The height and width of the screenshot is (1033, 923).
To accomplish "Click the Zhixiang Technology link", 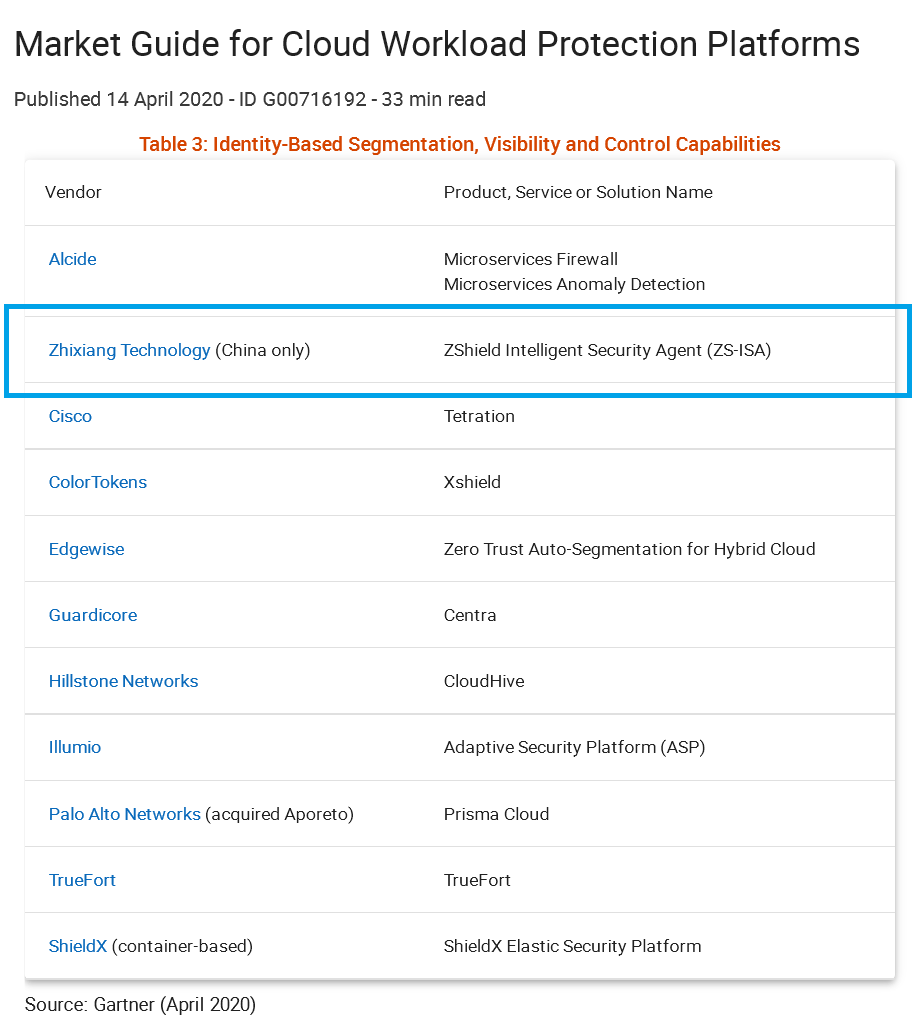I will pos(129,350).
